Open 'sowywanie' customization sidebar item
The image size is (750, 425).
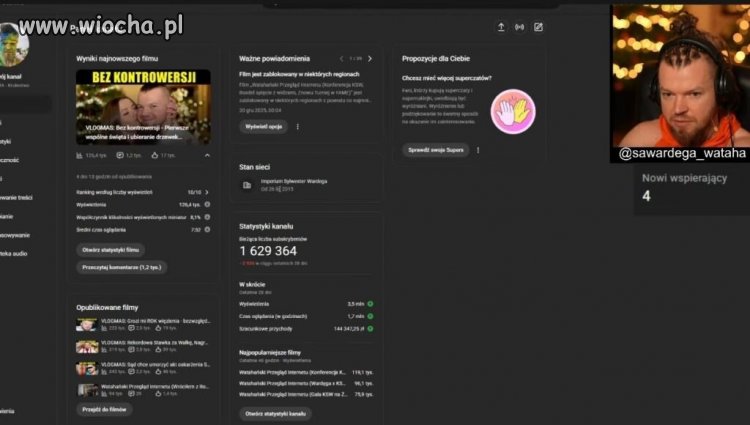point(14,235)
